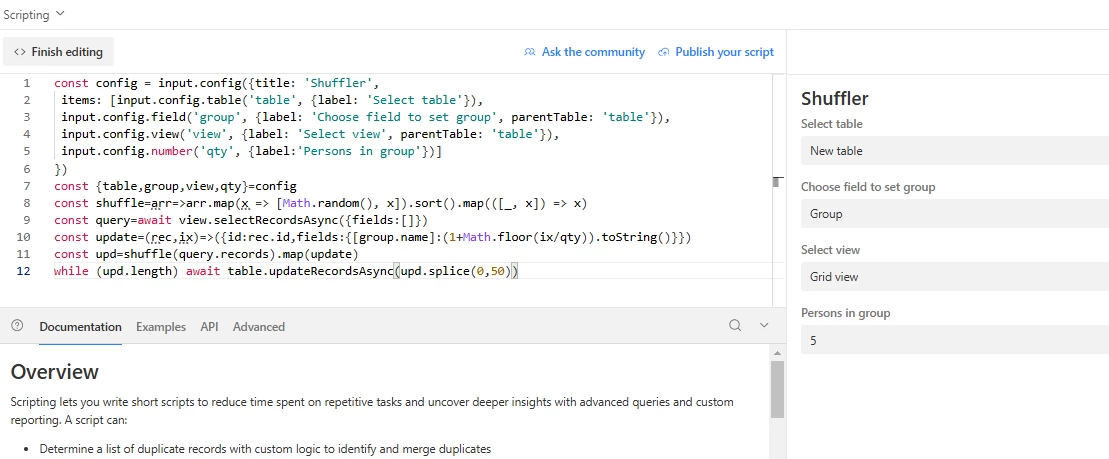This screenshot has width=1109, height=459.
Task: Click the code editor minimap slider
Action: (x=776, y=182)
